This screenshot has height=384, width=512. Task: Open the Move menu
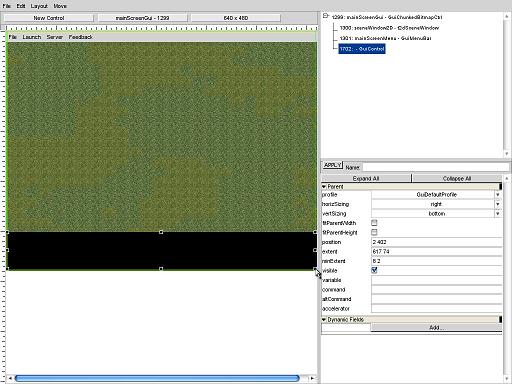(x=60, y=6)
